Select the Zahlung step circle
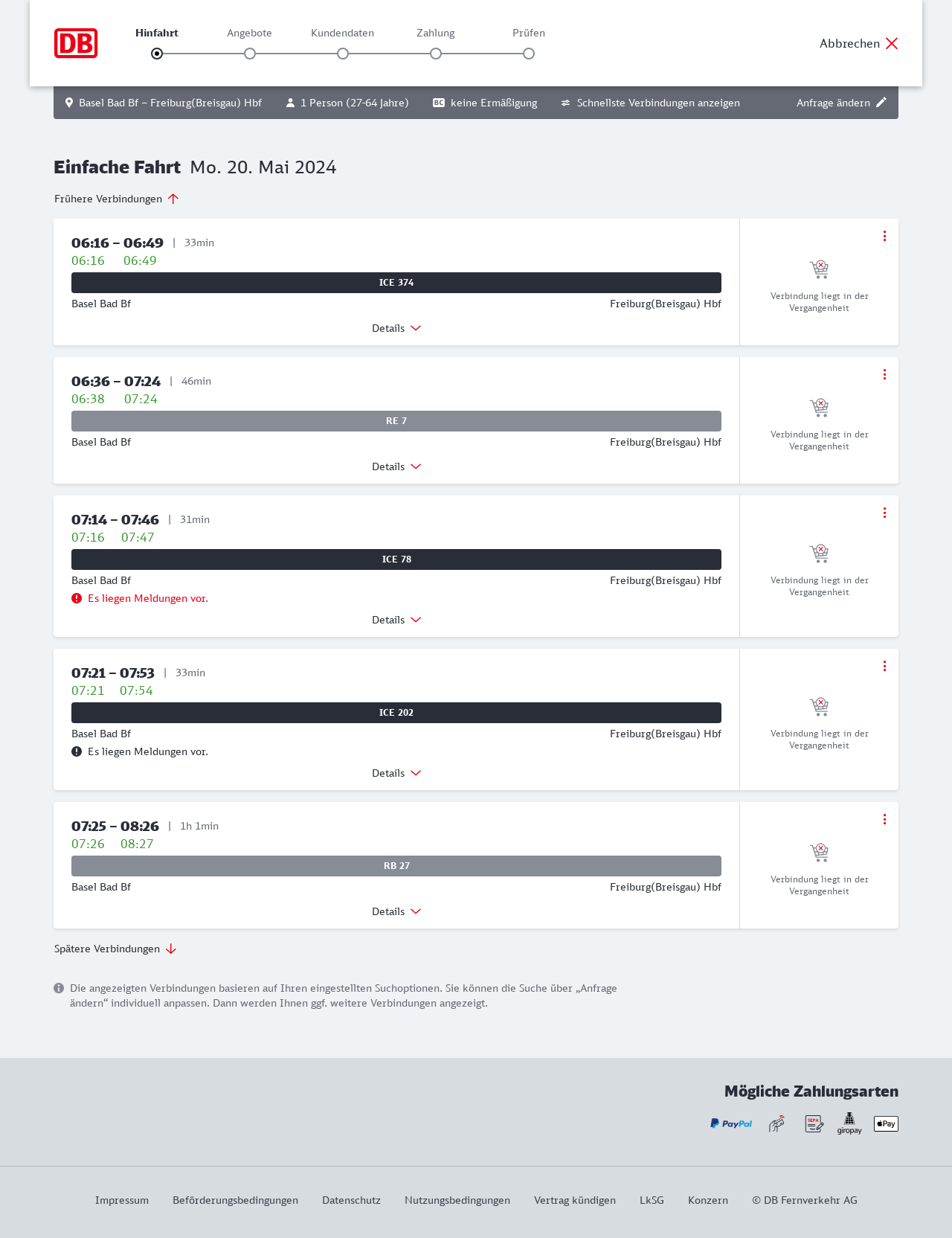The height and width of the screenshot is (1238, 952). pyautogui.click(x=436, y=54)
